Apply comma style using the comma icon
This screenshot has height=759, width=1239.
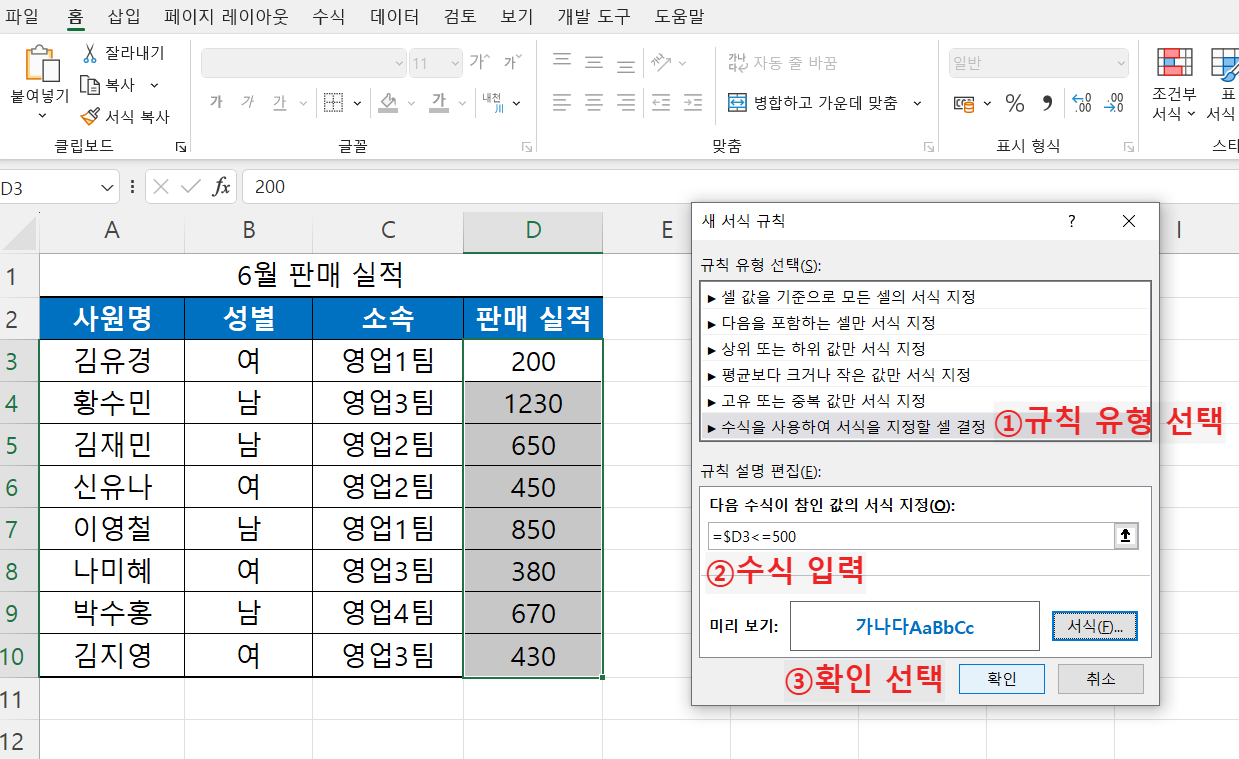click(x=1047, y=102)
